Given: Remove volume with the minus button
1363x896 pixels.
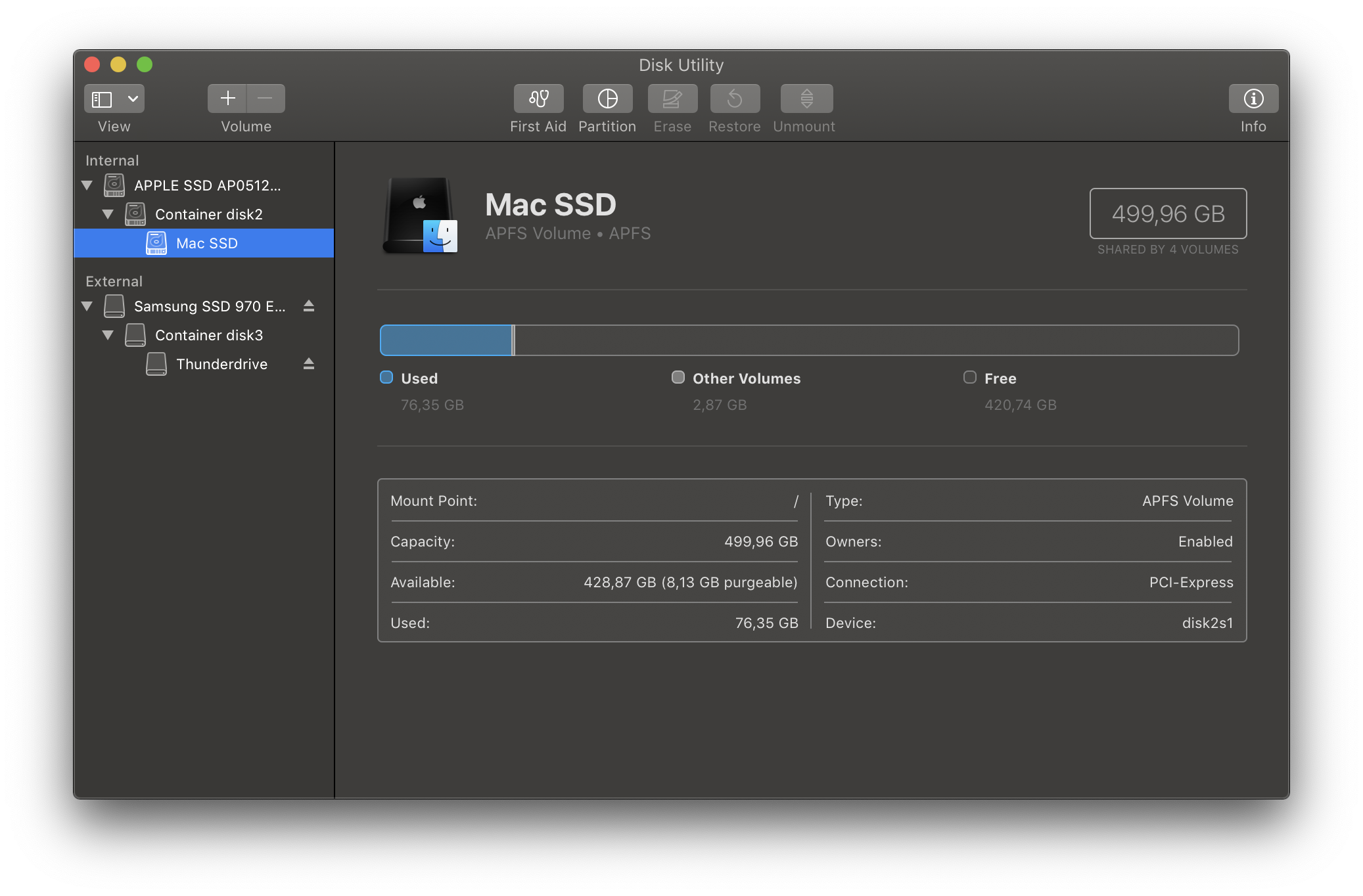Looking at the screenshot, I should [266, 99].
